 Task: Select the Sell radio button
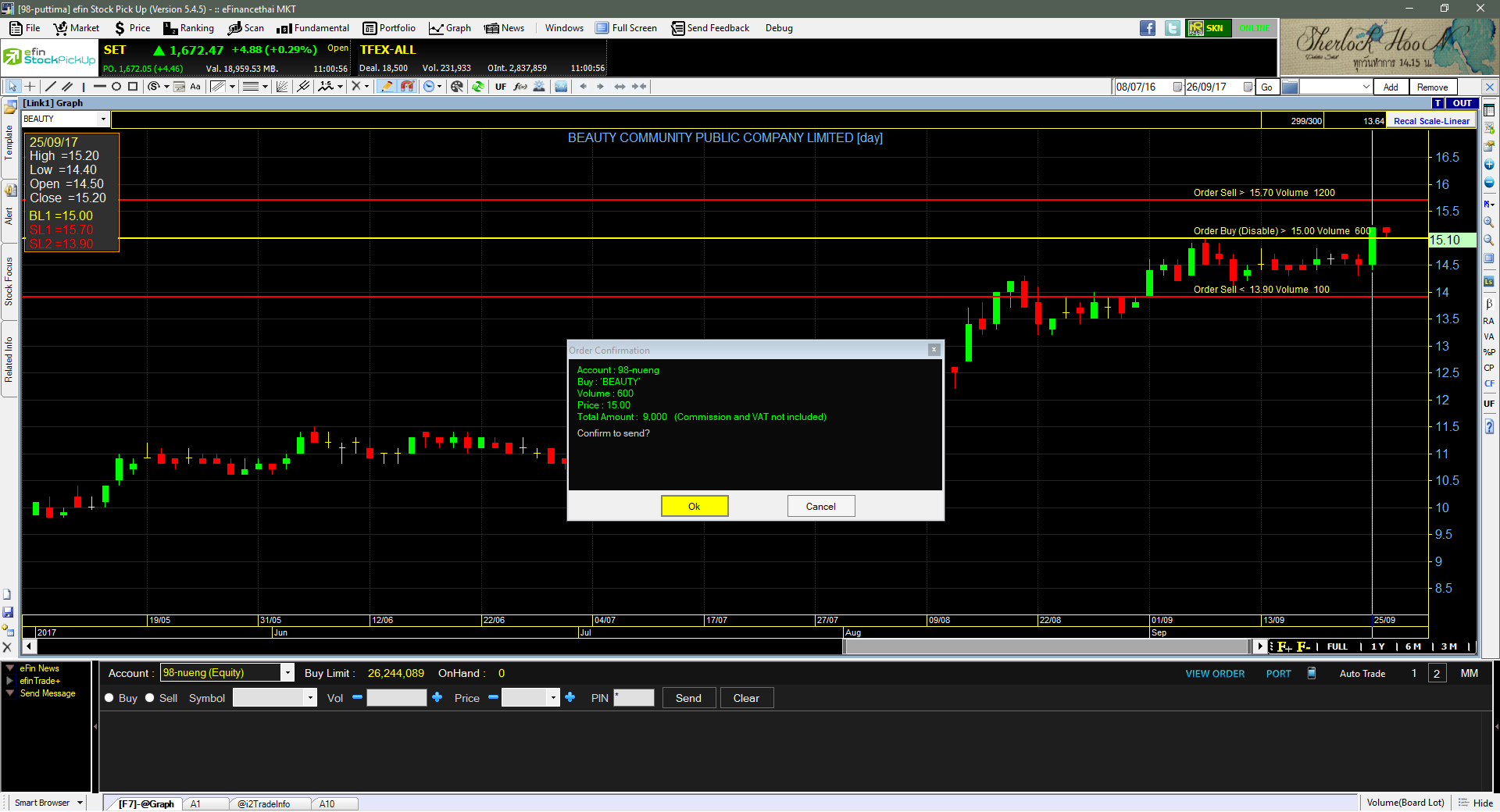coord(150,698)
